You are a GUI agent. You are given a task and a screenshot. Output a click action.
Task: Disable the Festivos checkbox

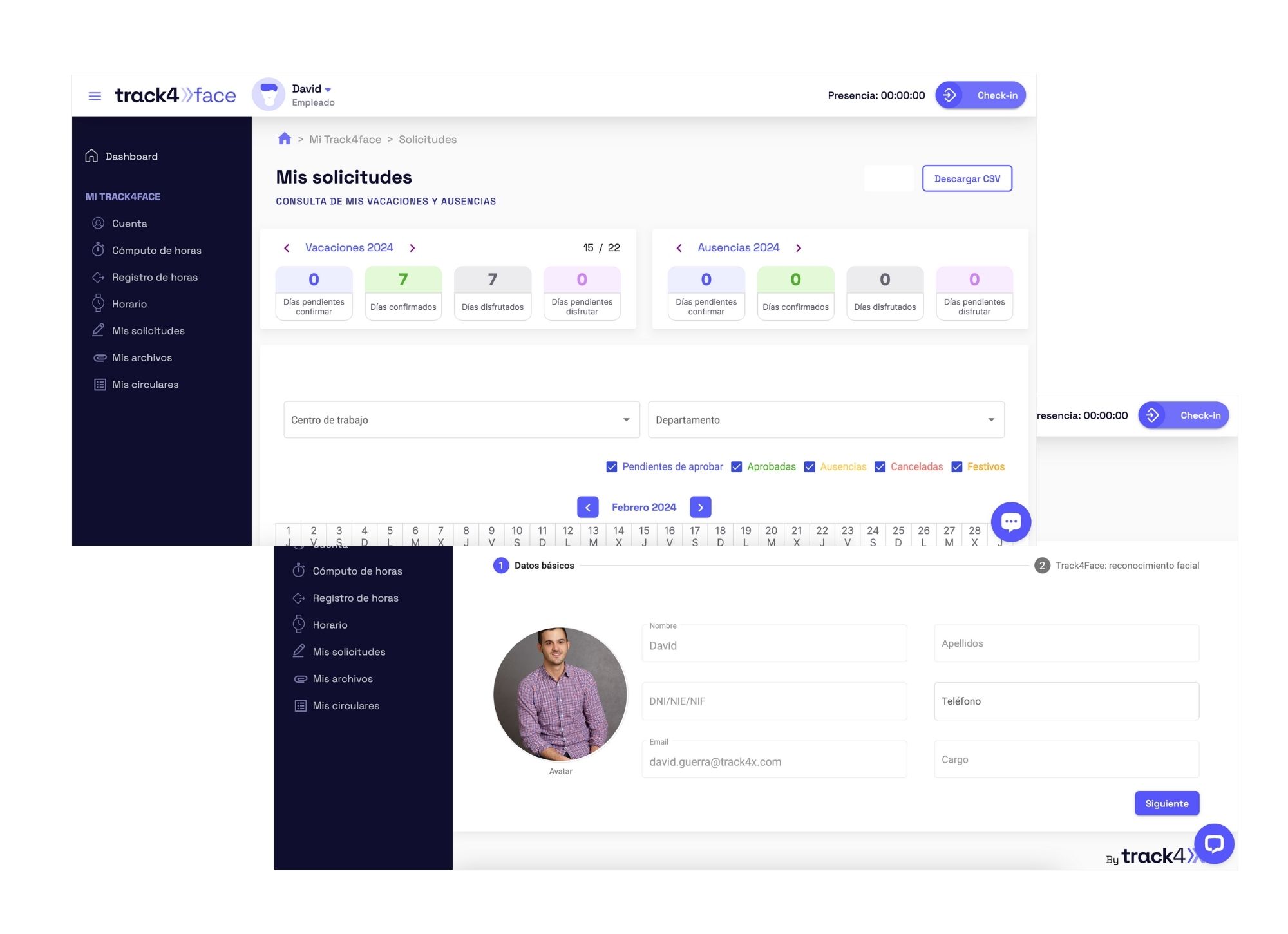click(x=956, y=467)
